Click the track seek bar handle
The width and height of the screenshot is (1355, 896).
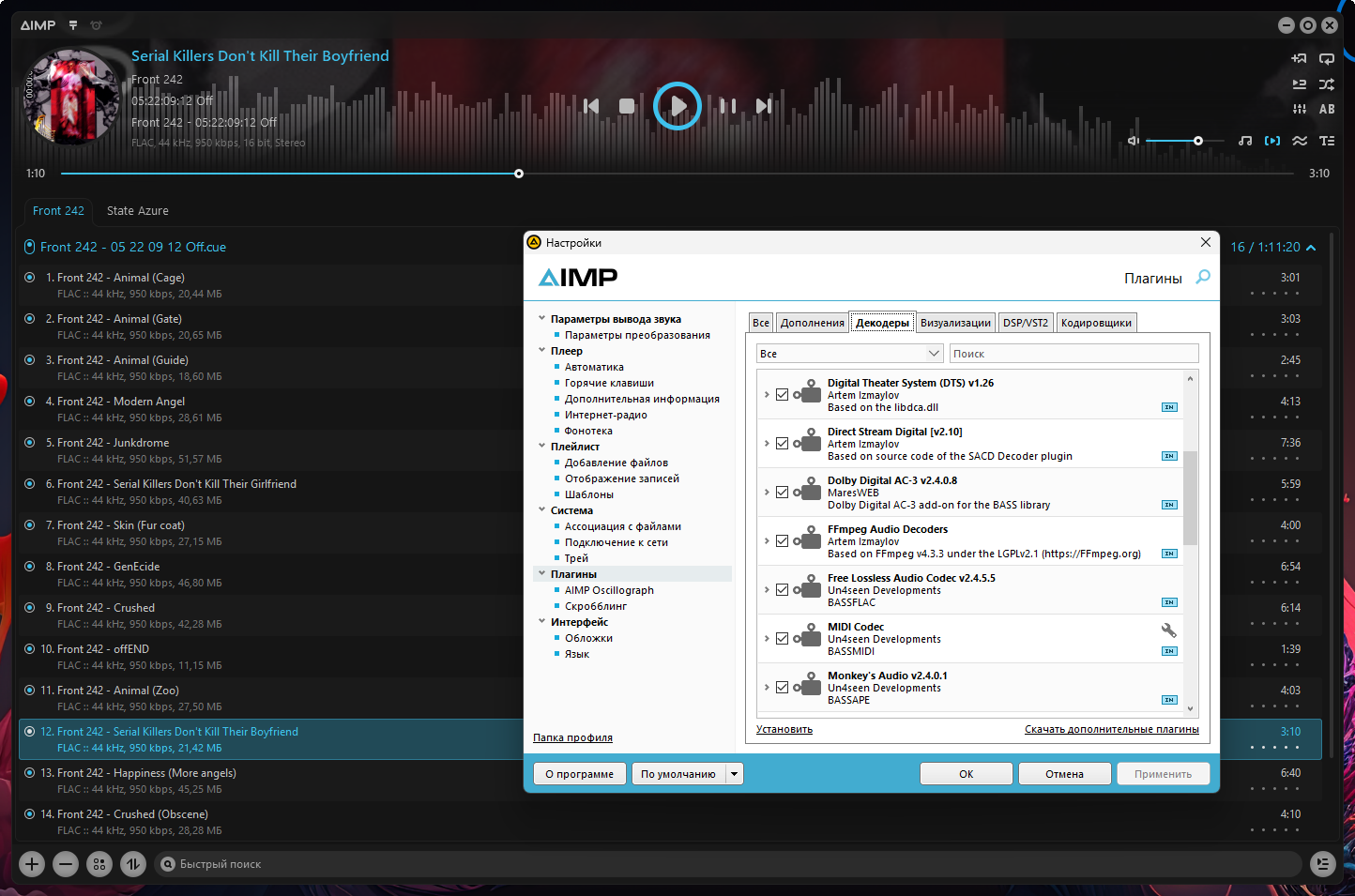tap(519, 174)
